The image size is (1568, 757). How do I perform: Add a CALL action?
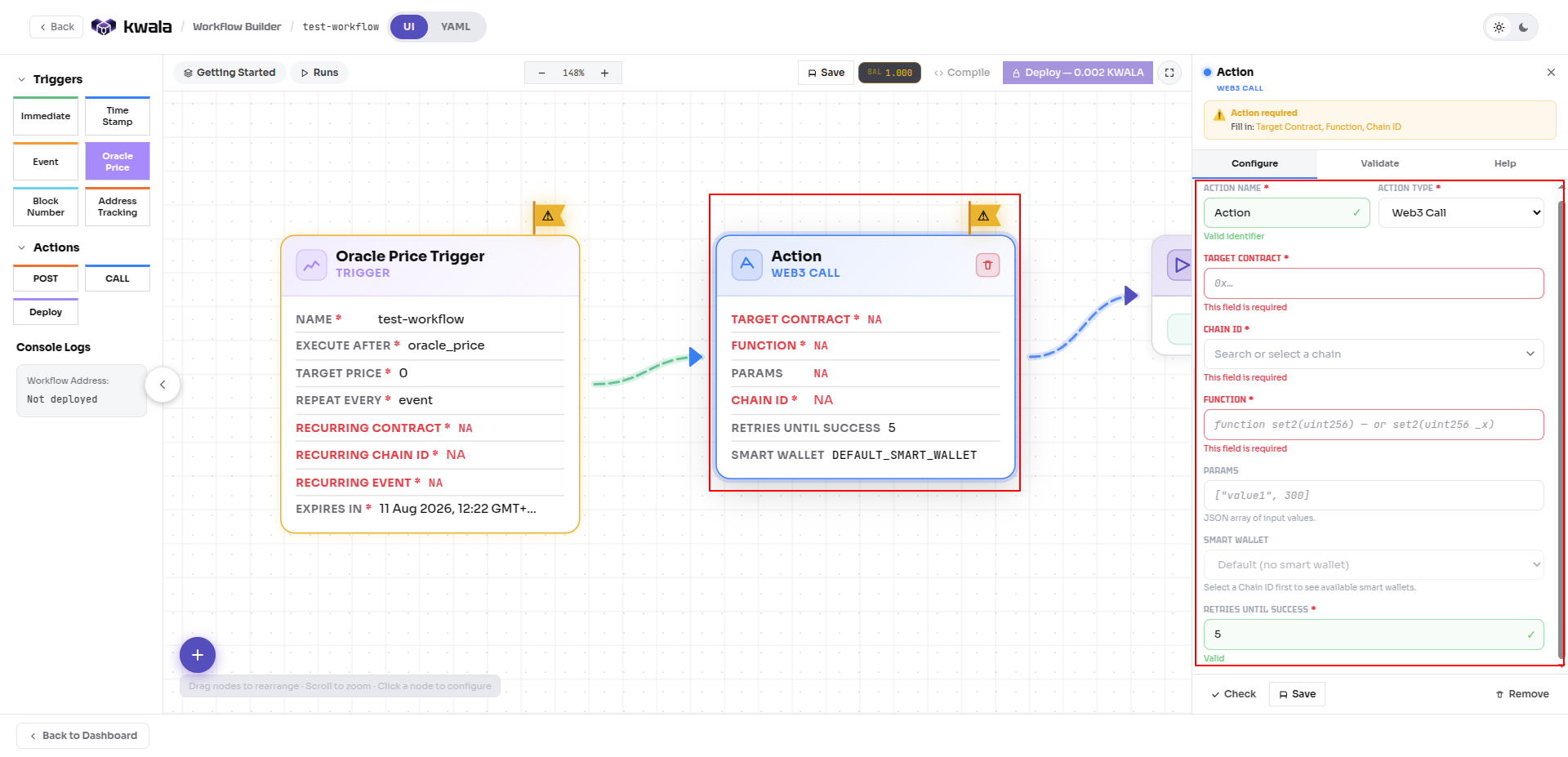tap(118, 278)
